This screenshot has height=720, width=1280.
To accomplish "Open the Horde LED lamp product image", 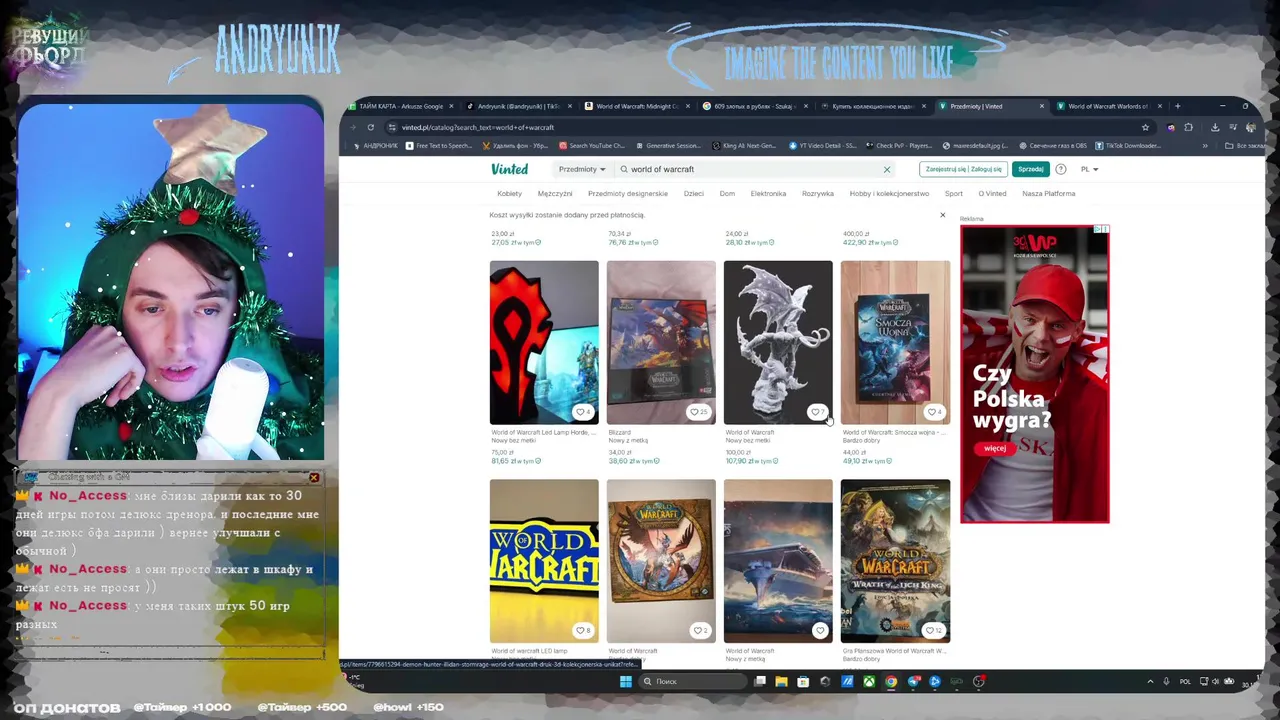I will pos(544,342).
